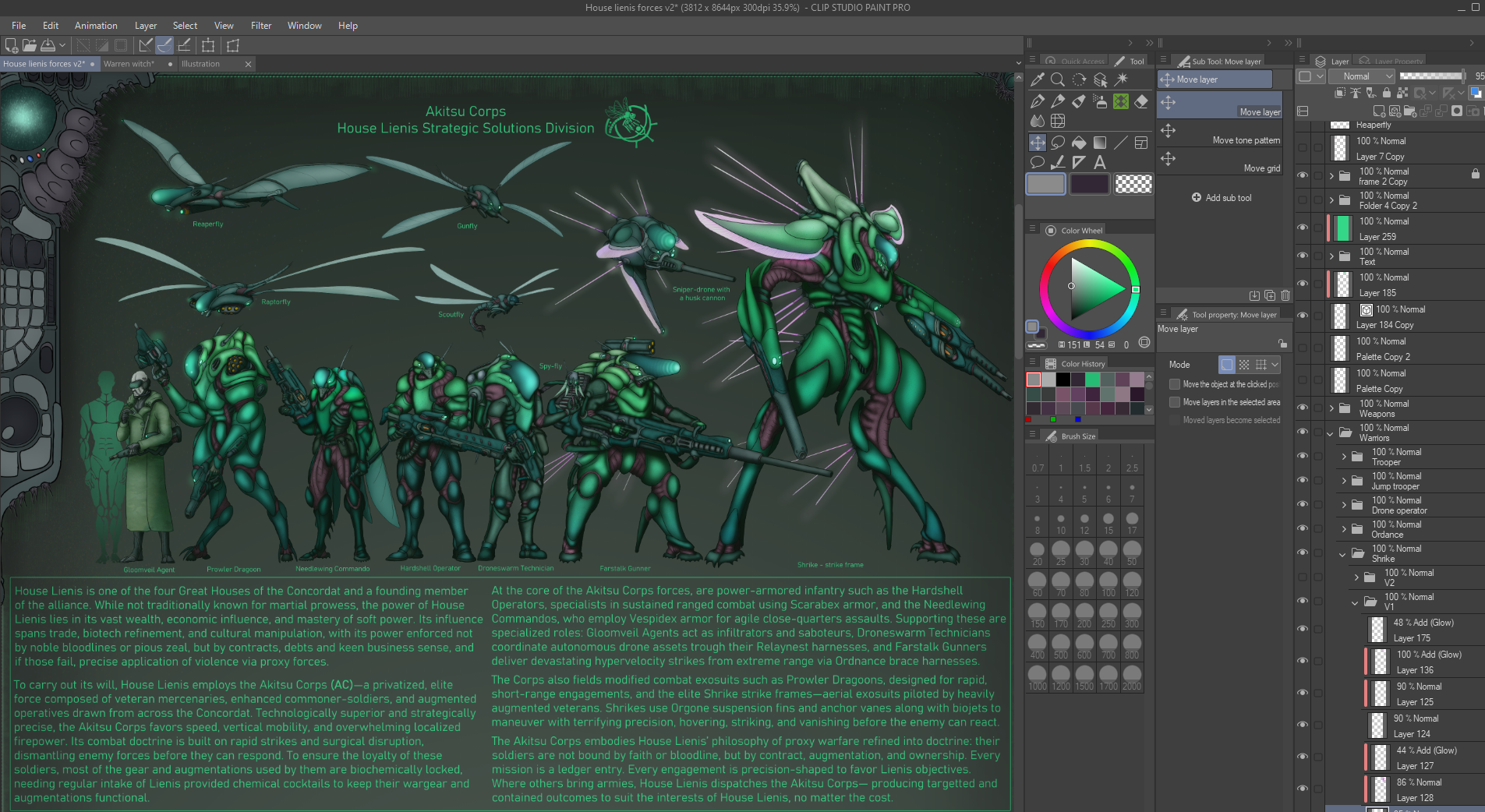
Task: Click the Save toolbar icon
Action: [48, 45]
